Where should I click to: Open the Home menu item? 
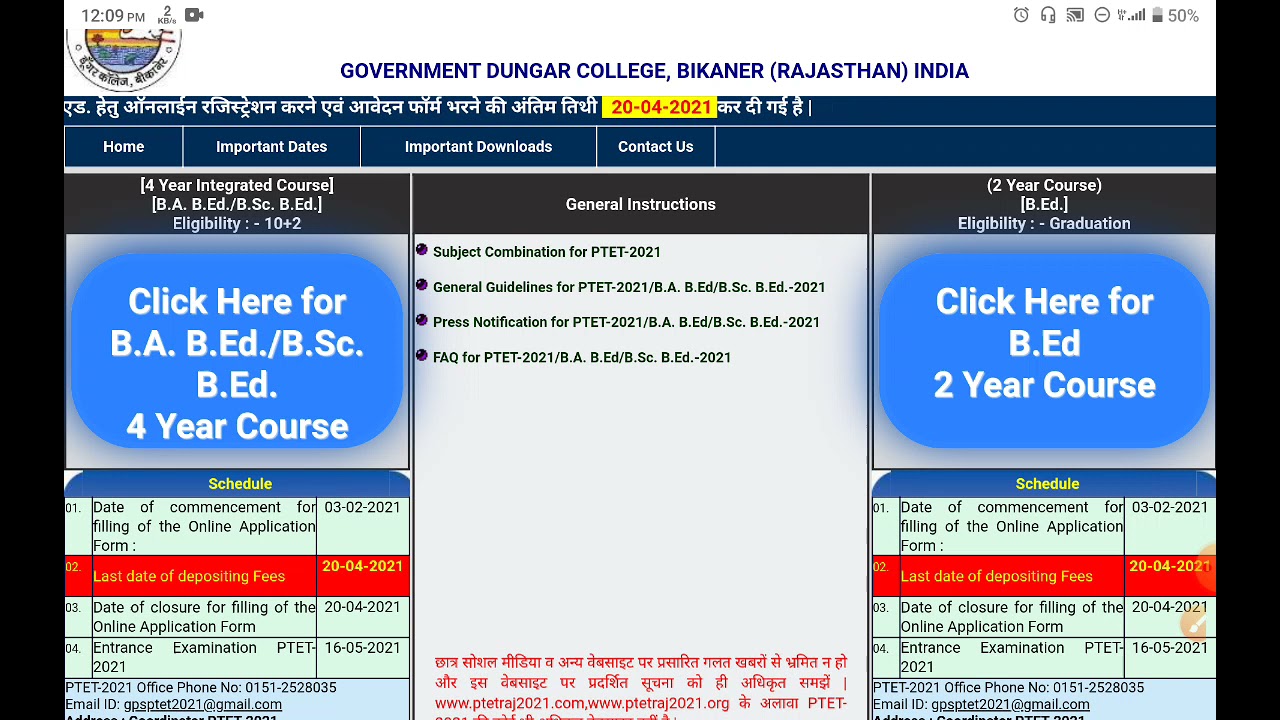[x=123, y=147]
